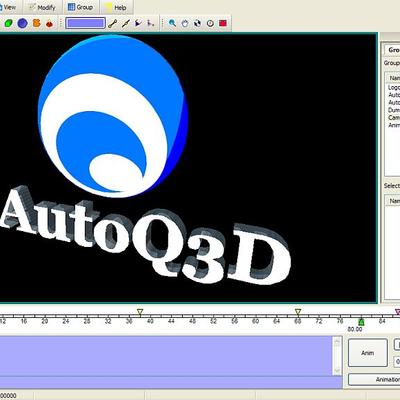
Task: Select the orange shape tool icon
Action: click(x=36, y=23)
